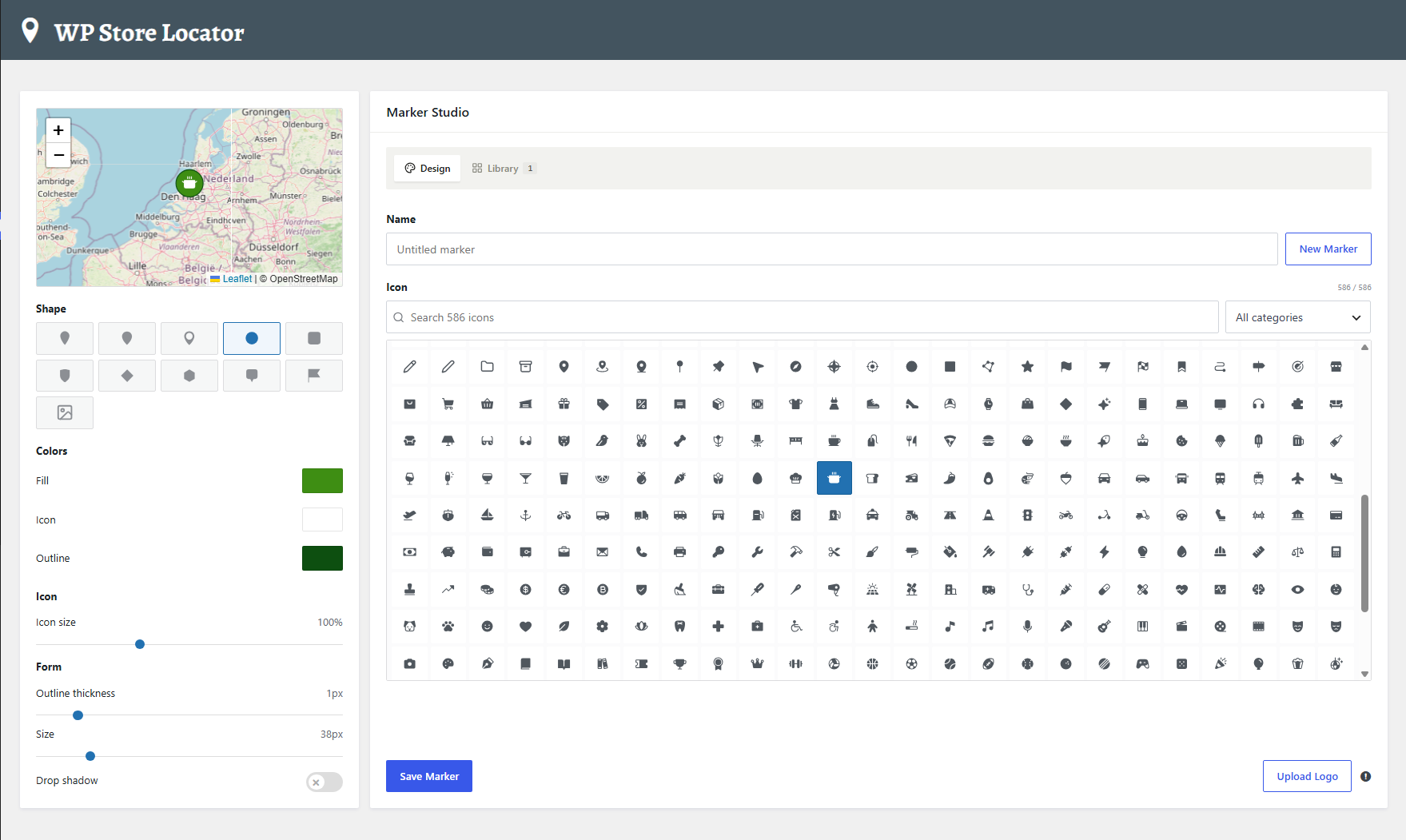Click the Search 586 icons field
The image size is (1406, 840).
[802, 317]
